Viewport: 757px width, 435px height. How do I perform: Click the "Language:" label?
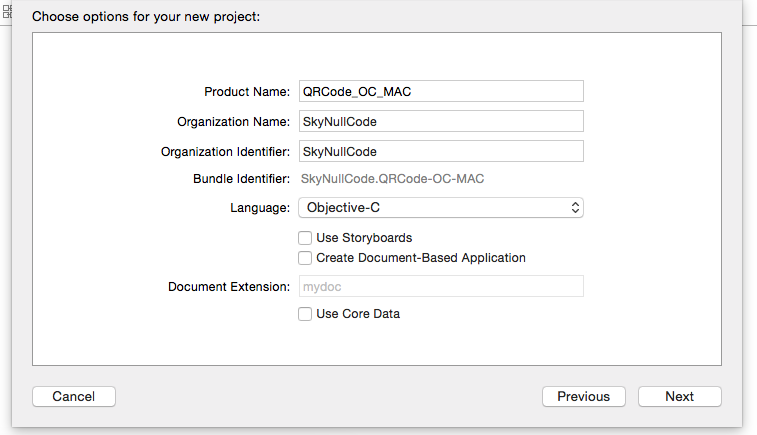pos(260,208)
